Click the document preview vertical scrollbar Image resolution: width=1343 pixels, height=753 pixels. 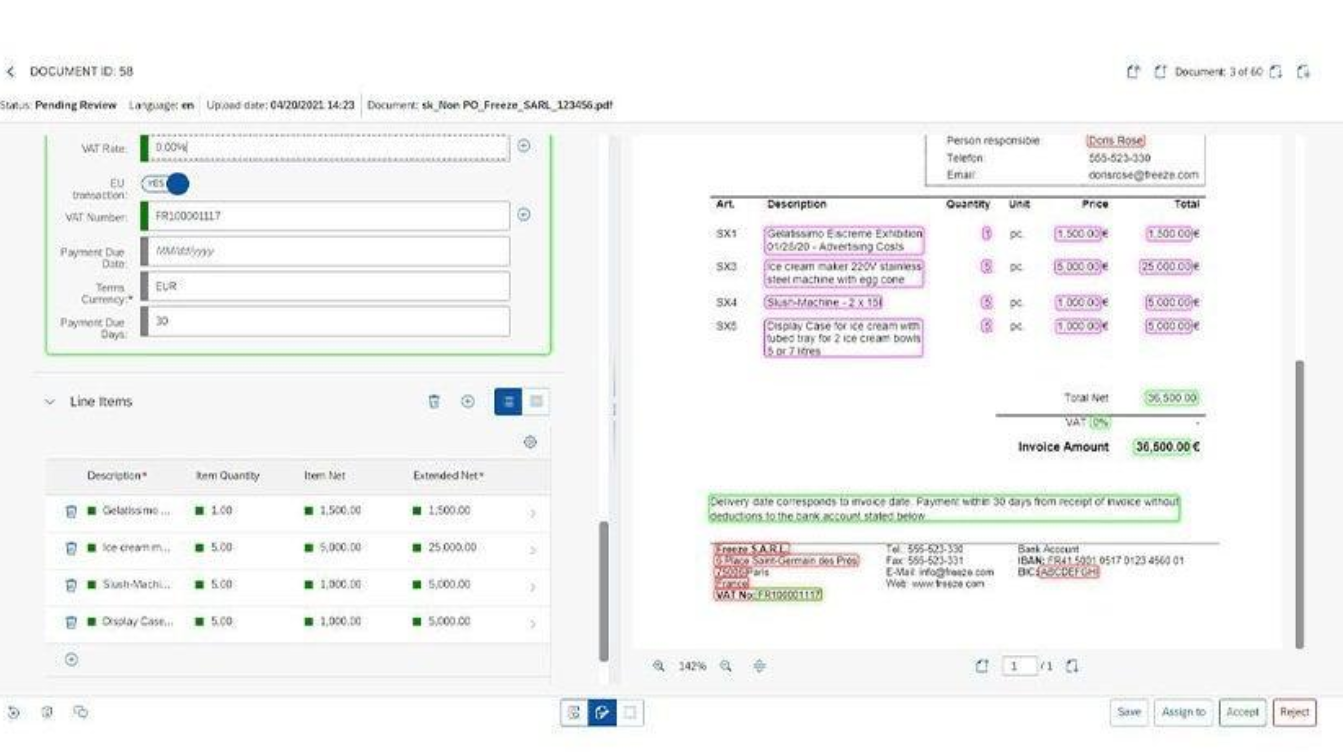(x=1300, y=503)
